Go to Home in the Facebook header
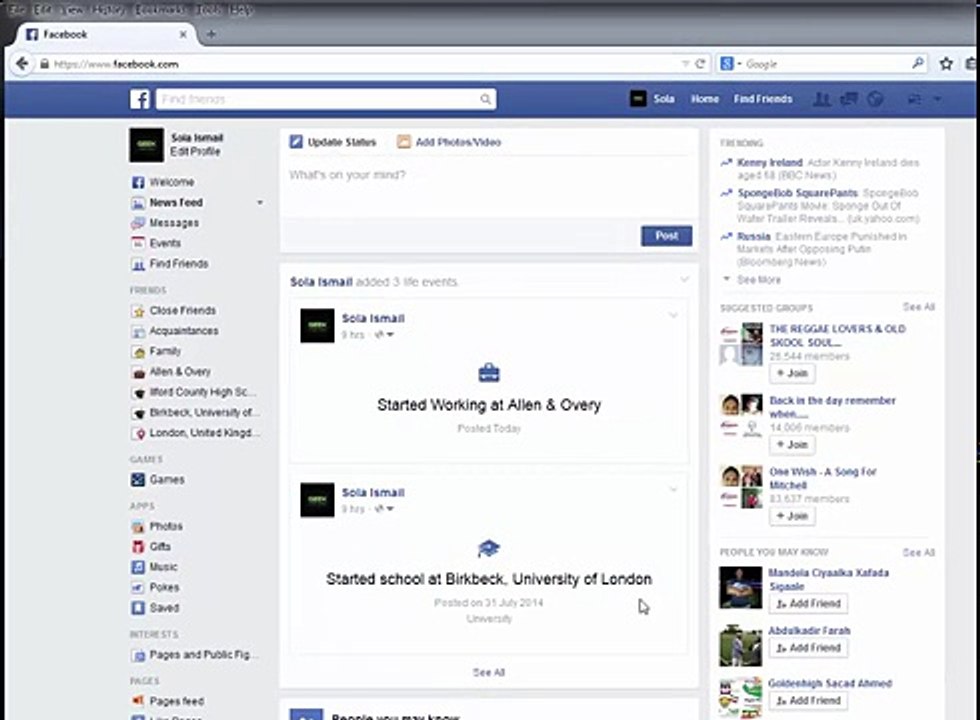The width and height of the screenshot is (980, 720). [x=704, y=99]
